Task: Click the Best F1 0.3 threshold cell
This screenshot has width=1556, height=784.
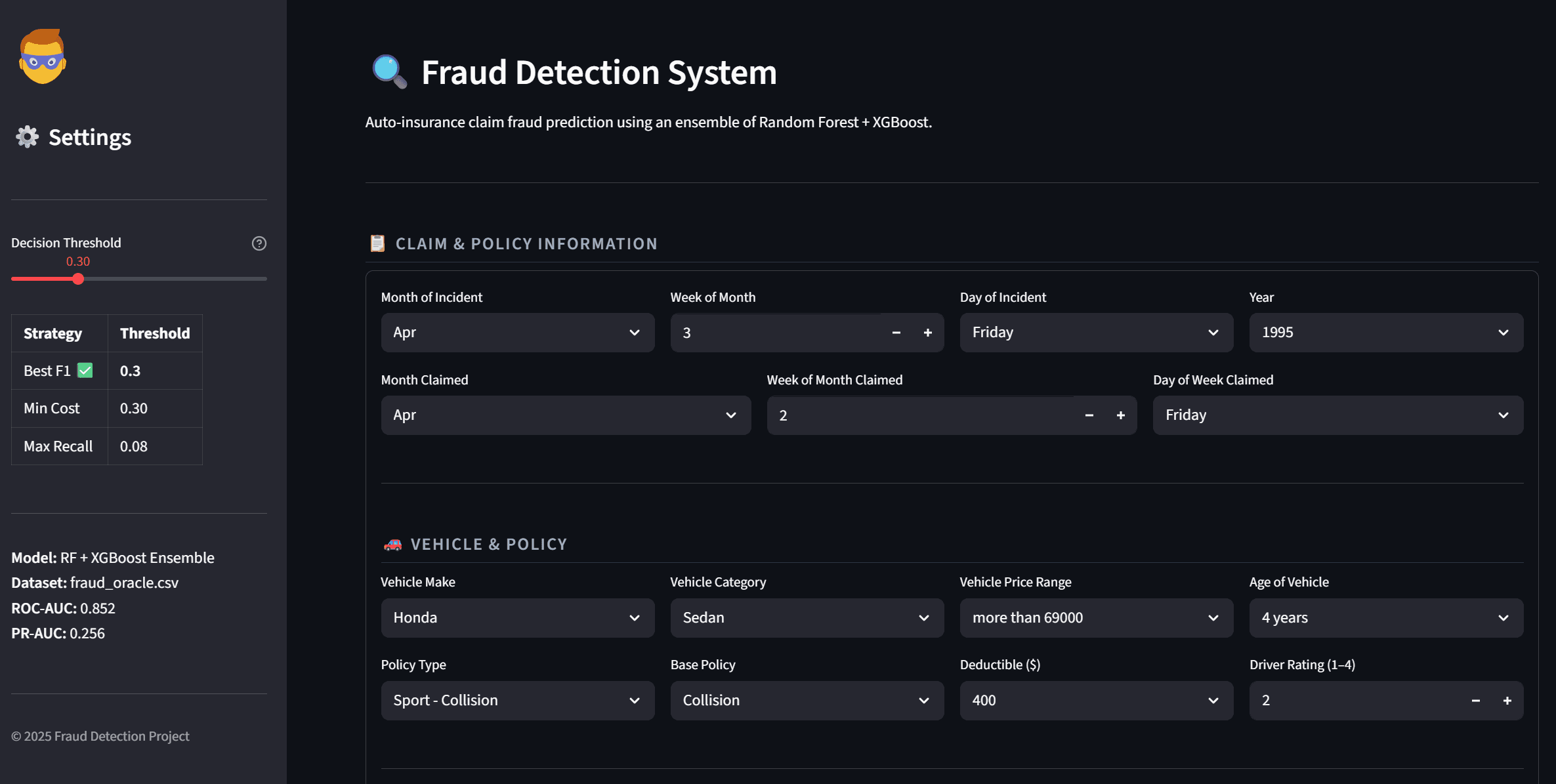Action: (x=155, y=371)
